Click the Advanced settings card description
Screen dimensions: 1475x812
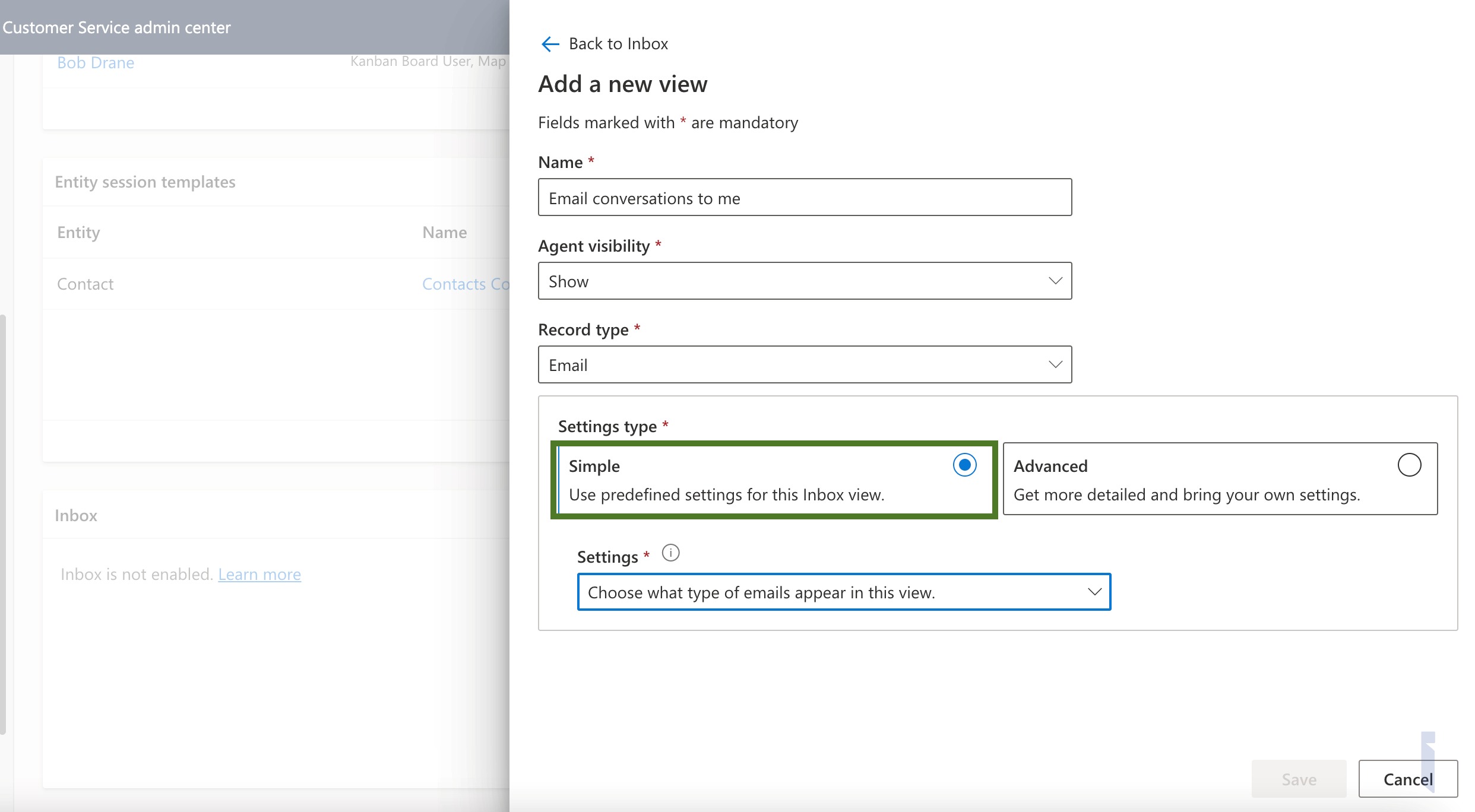(x=1186, y=495)
